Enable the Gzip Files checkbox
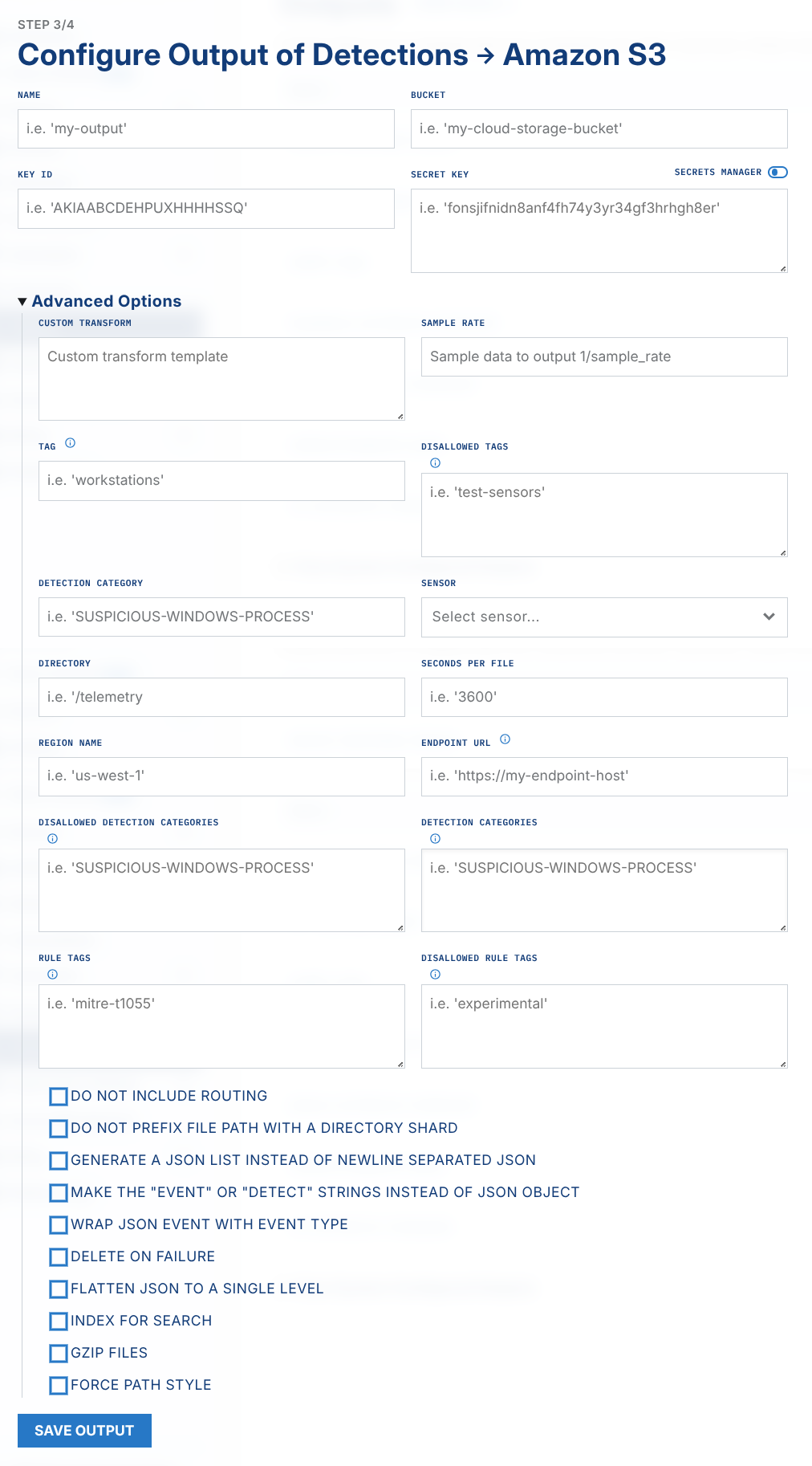 point(59,1354)
